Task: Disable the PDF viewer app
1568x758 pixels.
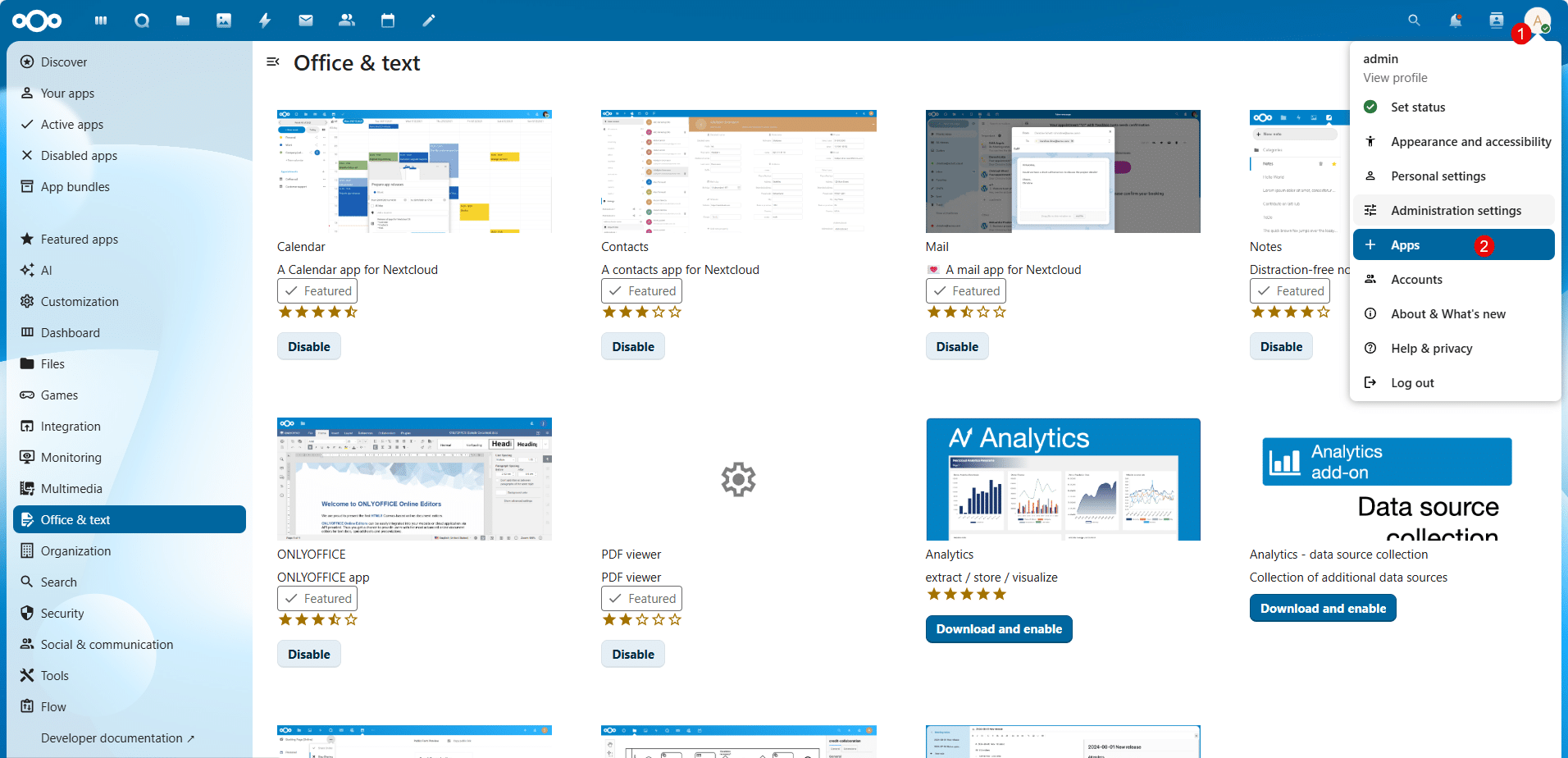Action: pyautogui.click(x=632, y=654)
